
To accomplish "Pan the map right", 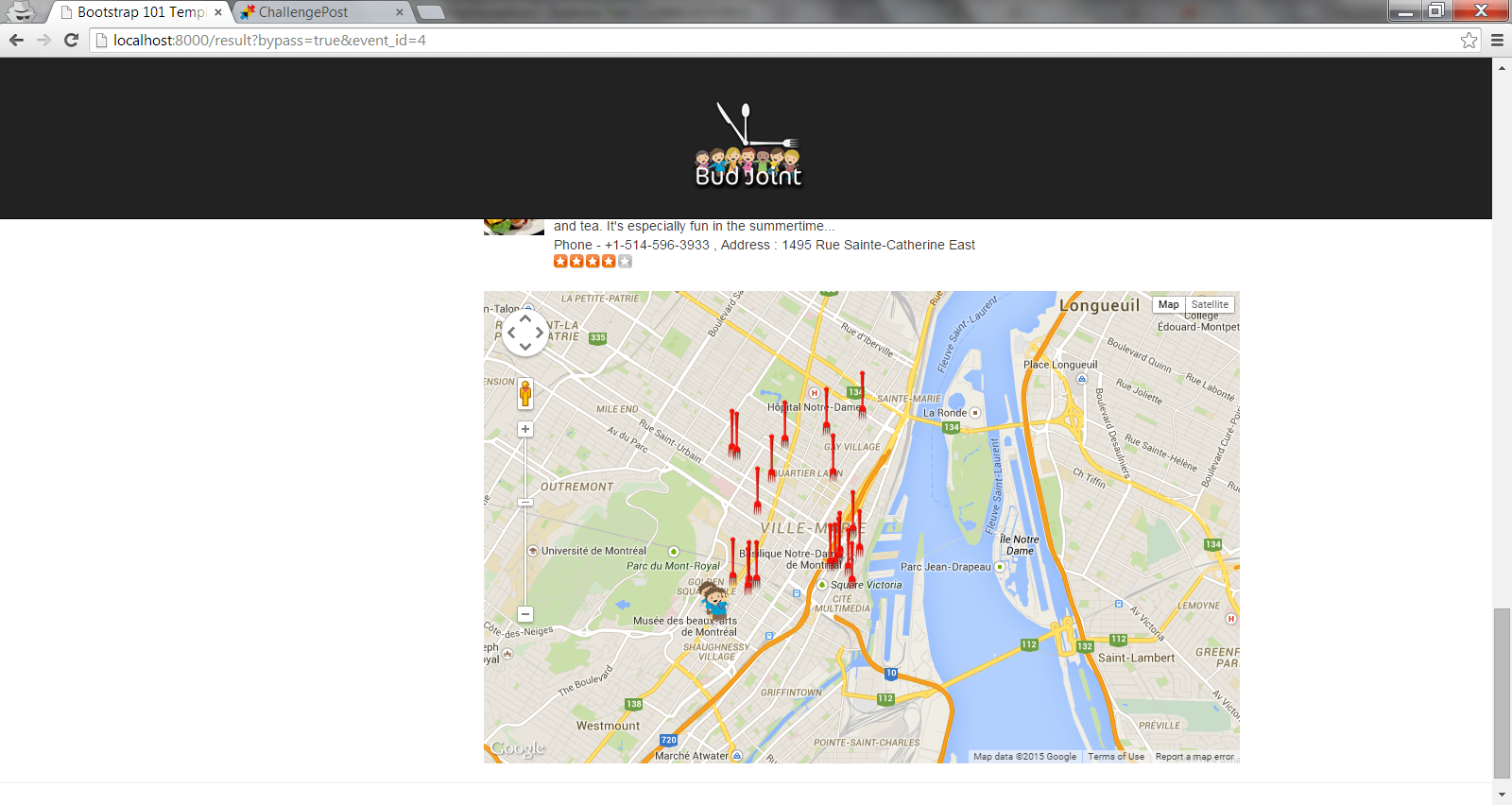I will 540,333.
